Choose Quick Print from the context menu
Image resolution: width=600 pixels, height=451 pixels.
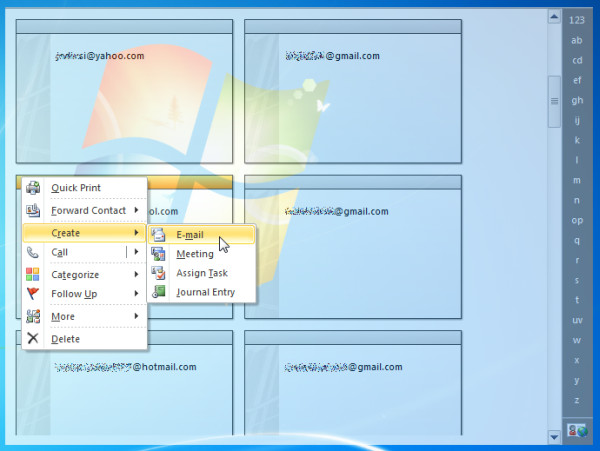click(85, 188)
